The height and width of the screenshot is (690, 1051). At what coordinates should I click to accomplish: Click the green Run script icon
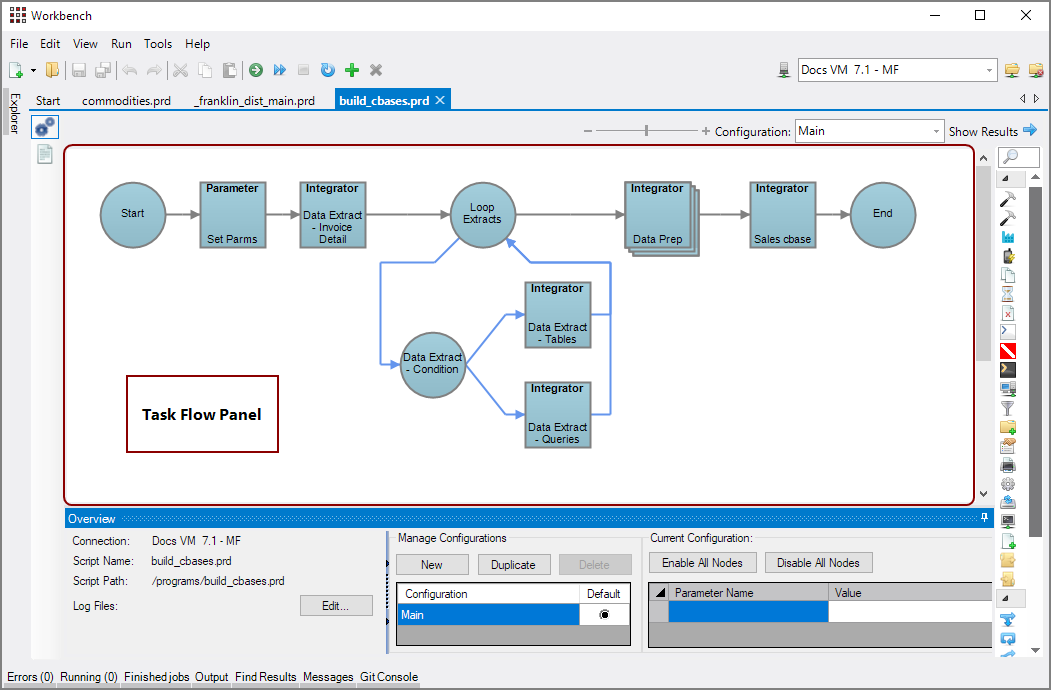pos(256,70)
